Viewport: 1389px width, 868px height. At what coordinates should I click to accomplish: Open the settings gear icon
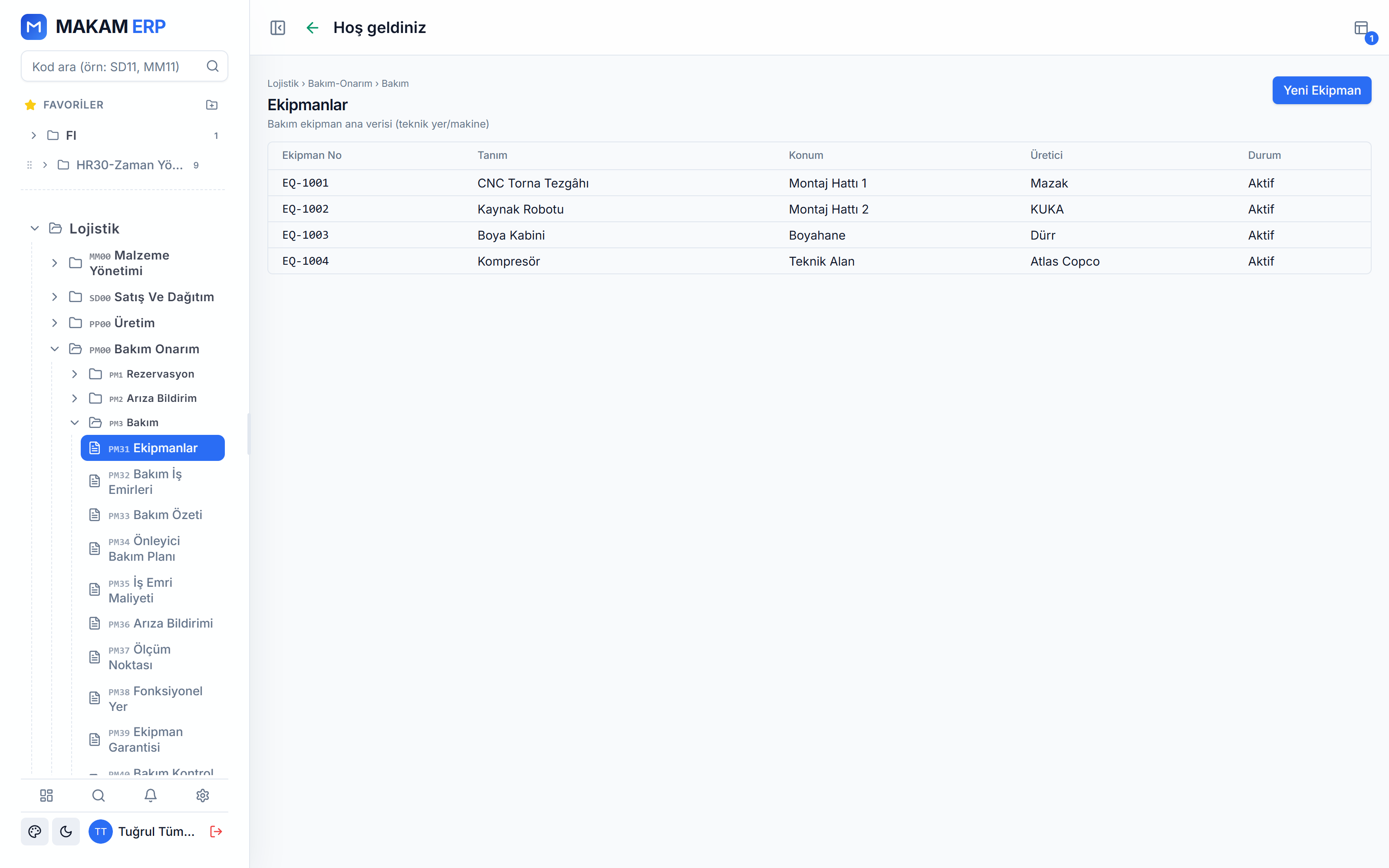click(x=203, y=795)
